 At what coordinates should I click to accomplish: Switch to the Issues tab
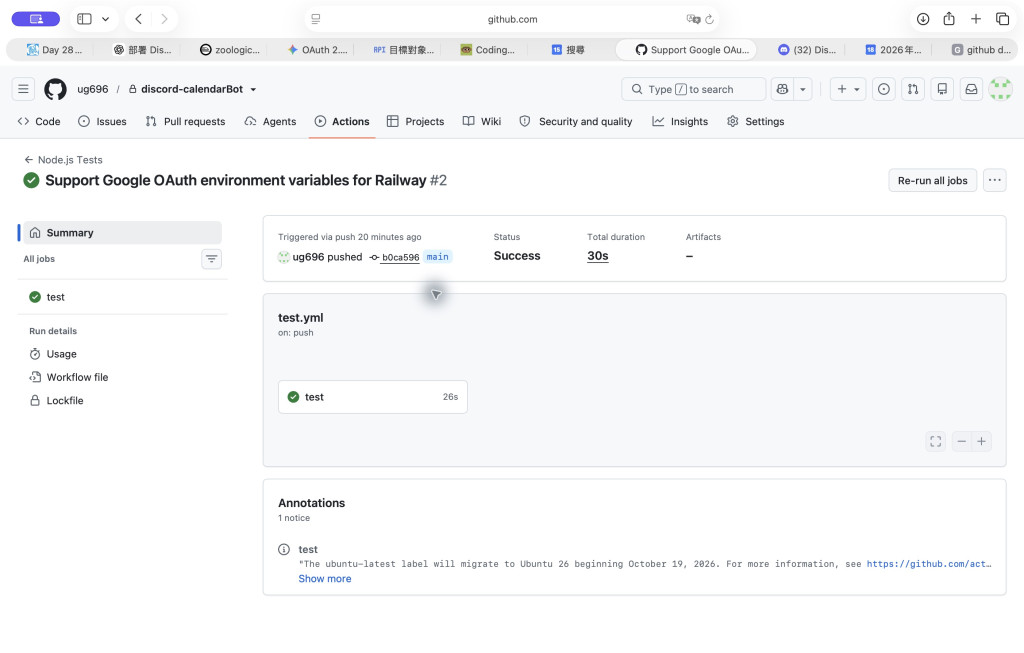click(103, 121)
